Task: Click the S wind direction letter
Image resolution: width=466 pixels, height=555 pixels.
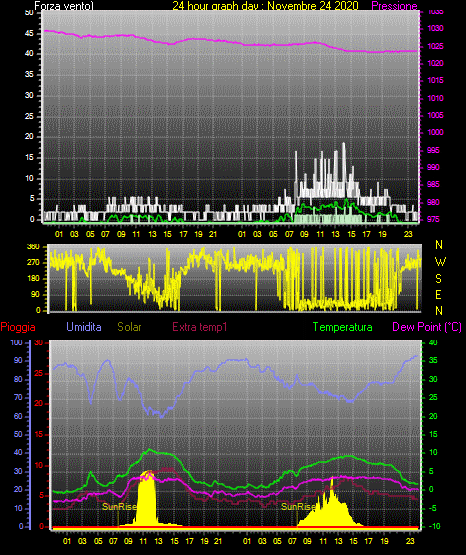Action: (438, 279)
